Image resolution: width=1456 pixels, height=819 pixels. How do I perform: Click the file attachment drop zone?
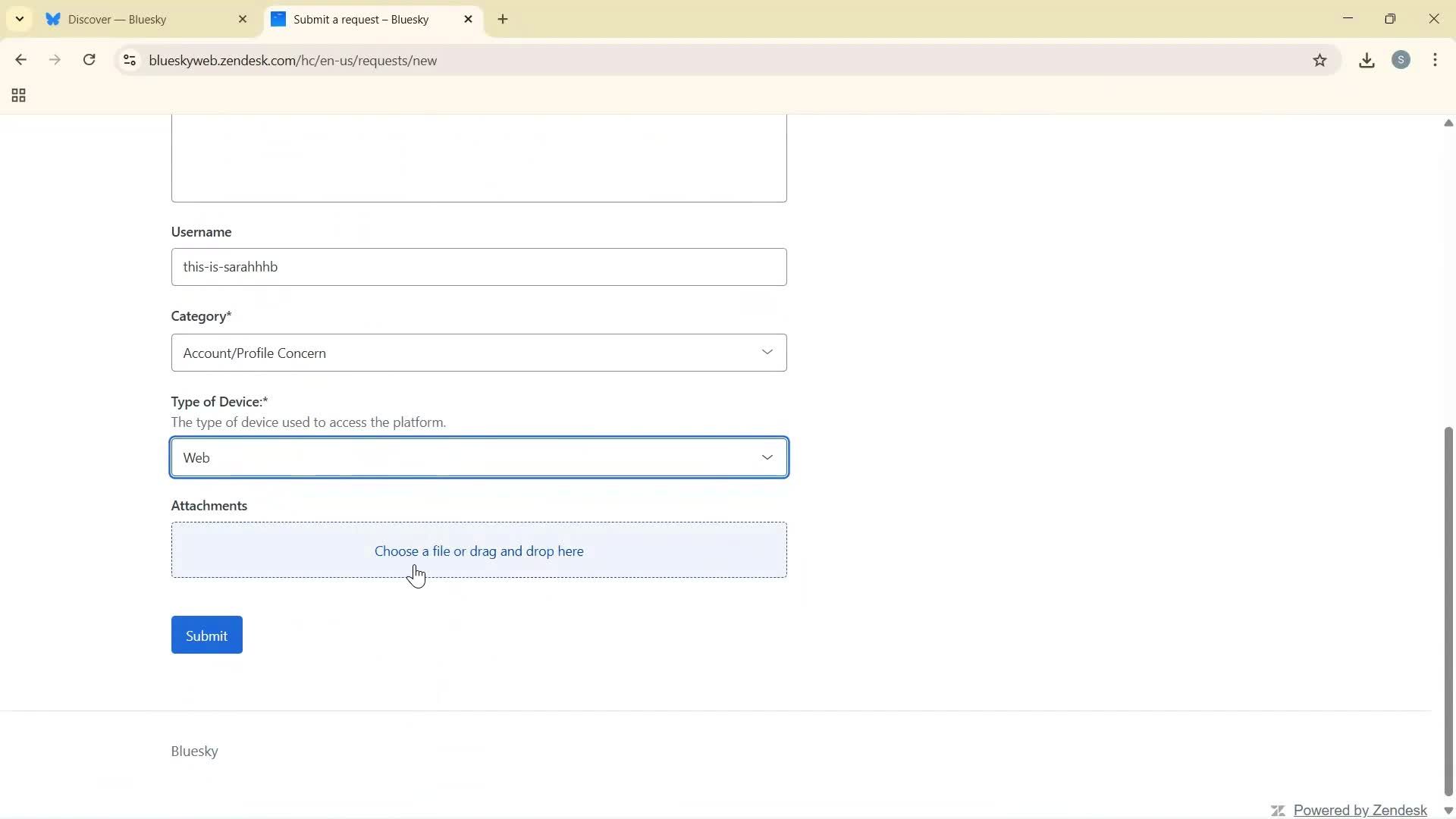click(479, 551)
